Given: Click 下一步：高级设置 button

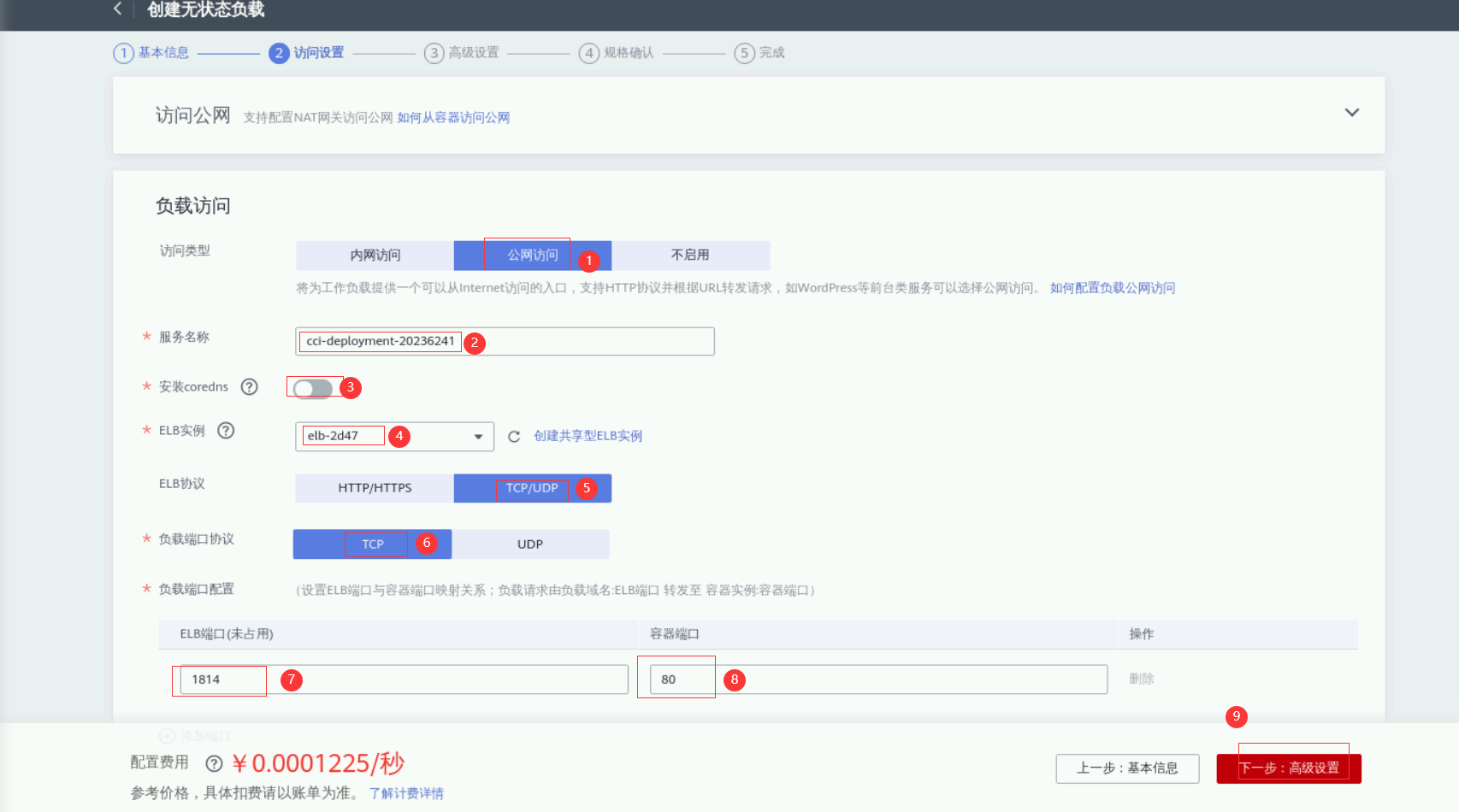Looking at the screenshot, I should tap(1289, 768).
